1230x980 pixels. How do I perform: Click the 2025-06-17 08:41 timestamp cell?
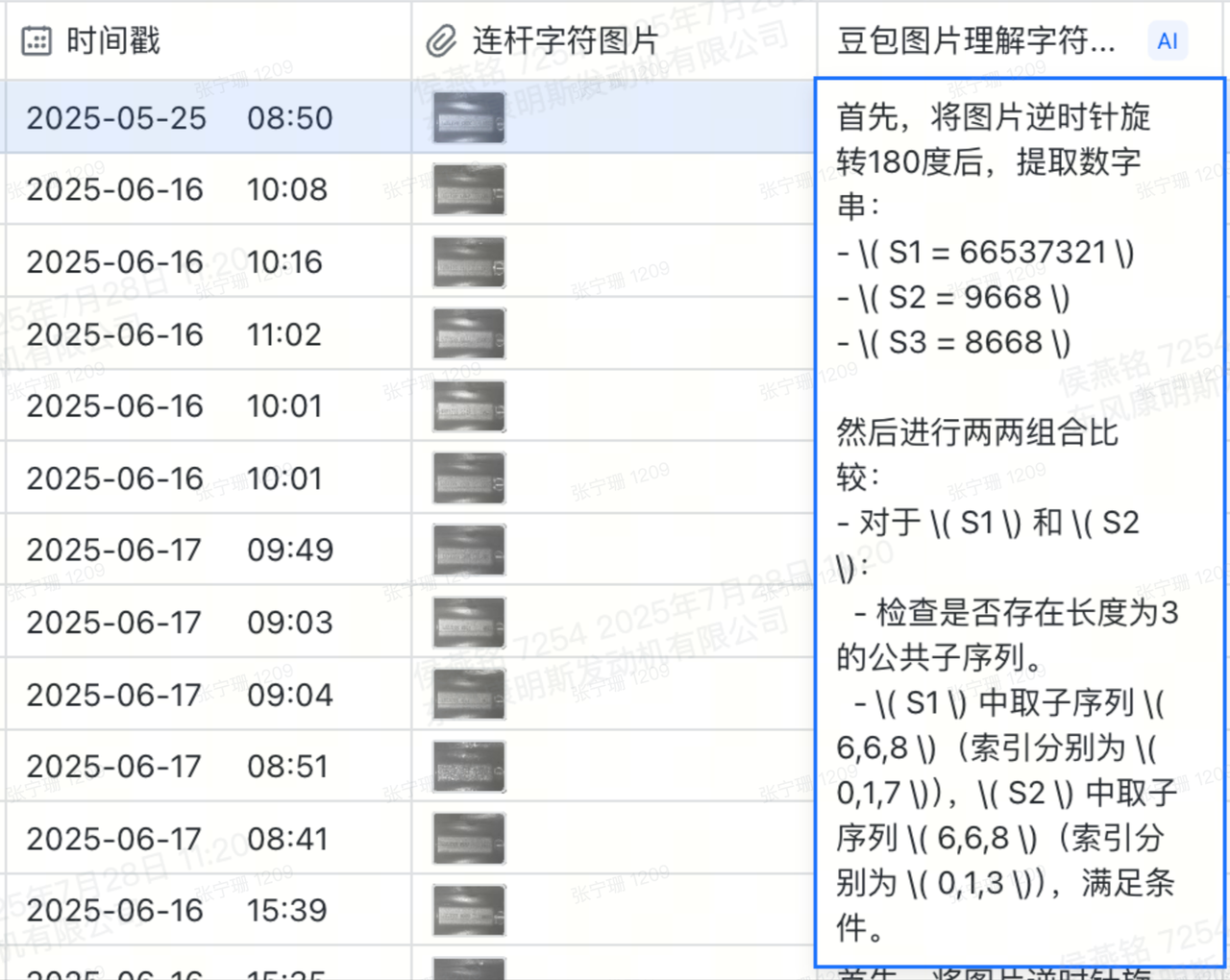coord(177,839)
